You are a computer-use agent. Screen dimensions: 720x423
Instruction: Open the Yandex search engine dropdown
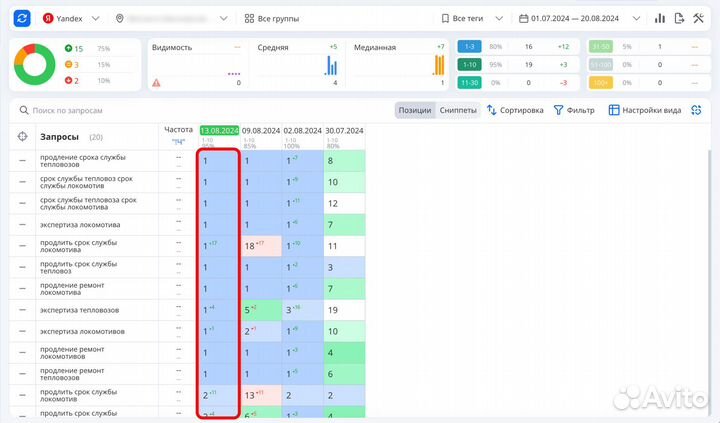pyautogui.click(x=71, y=18)
